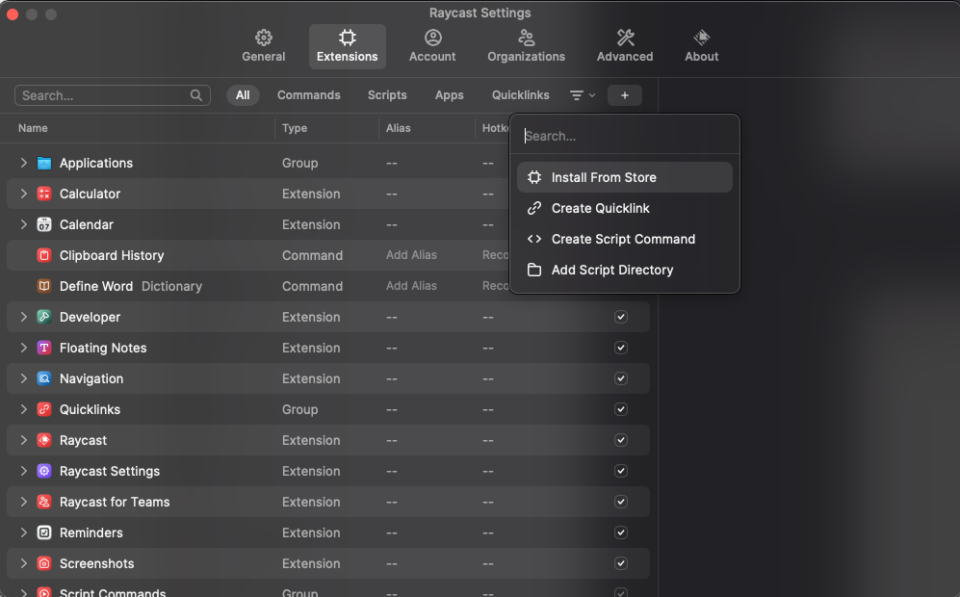The width and height of the screenshot is (960, 597).
Task: Filter list by Commands
Action: tap(308, 95)
